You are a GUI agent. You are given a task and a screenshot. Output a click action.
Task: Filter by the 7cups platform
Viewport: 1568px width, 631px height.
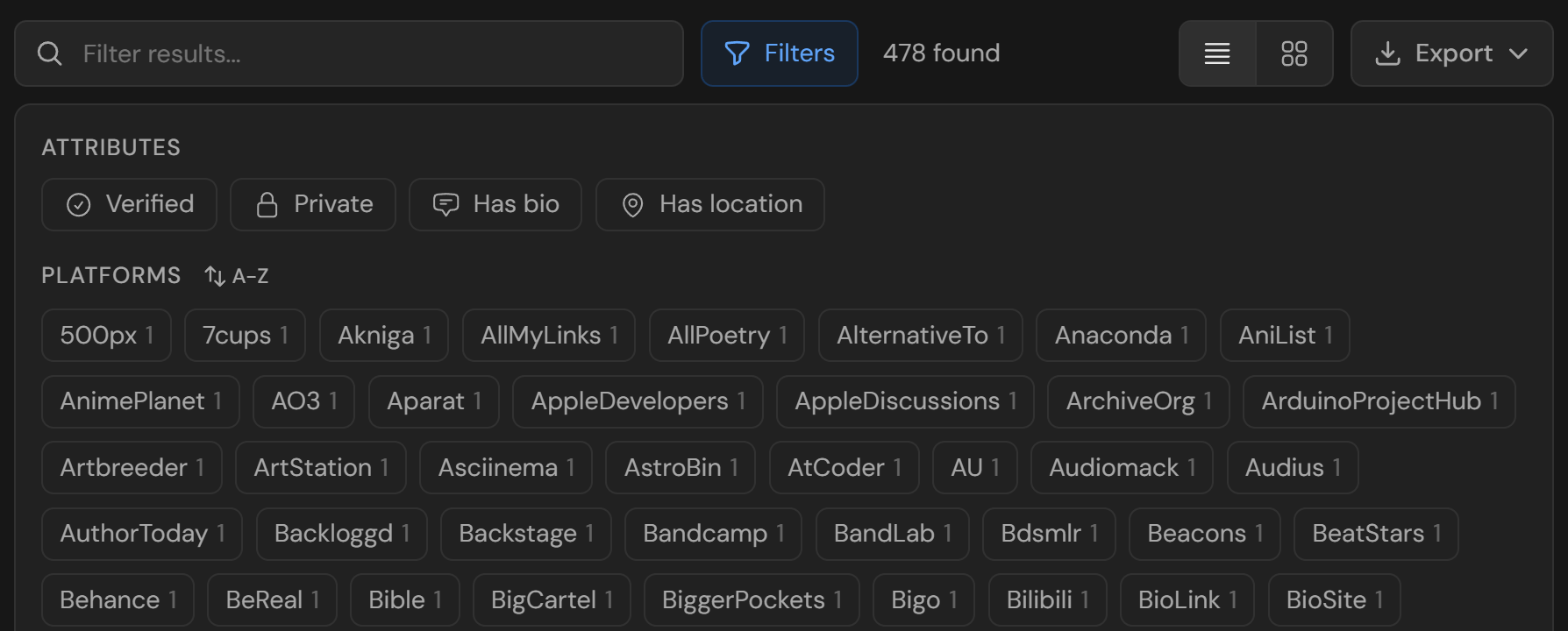[x=246, y=335]
